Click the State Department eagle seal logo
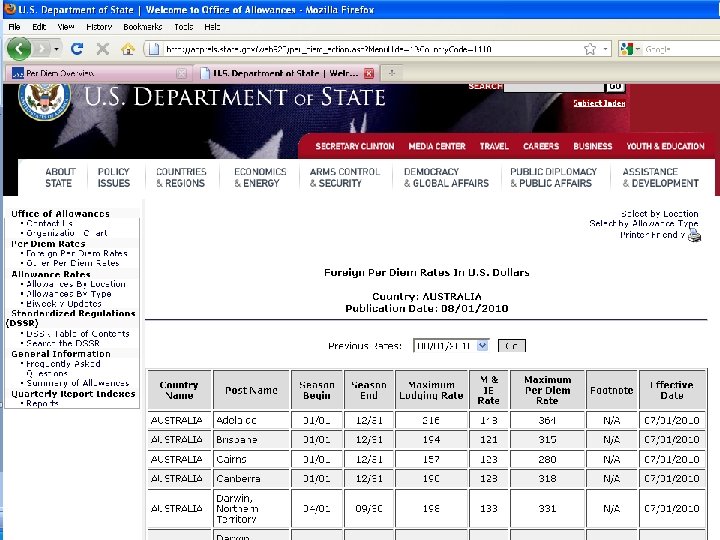The image size is (720, 540). (45, 101)
